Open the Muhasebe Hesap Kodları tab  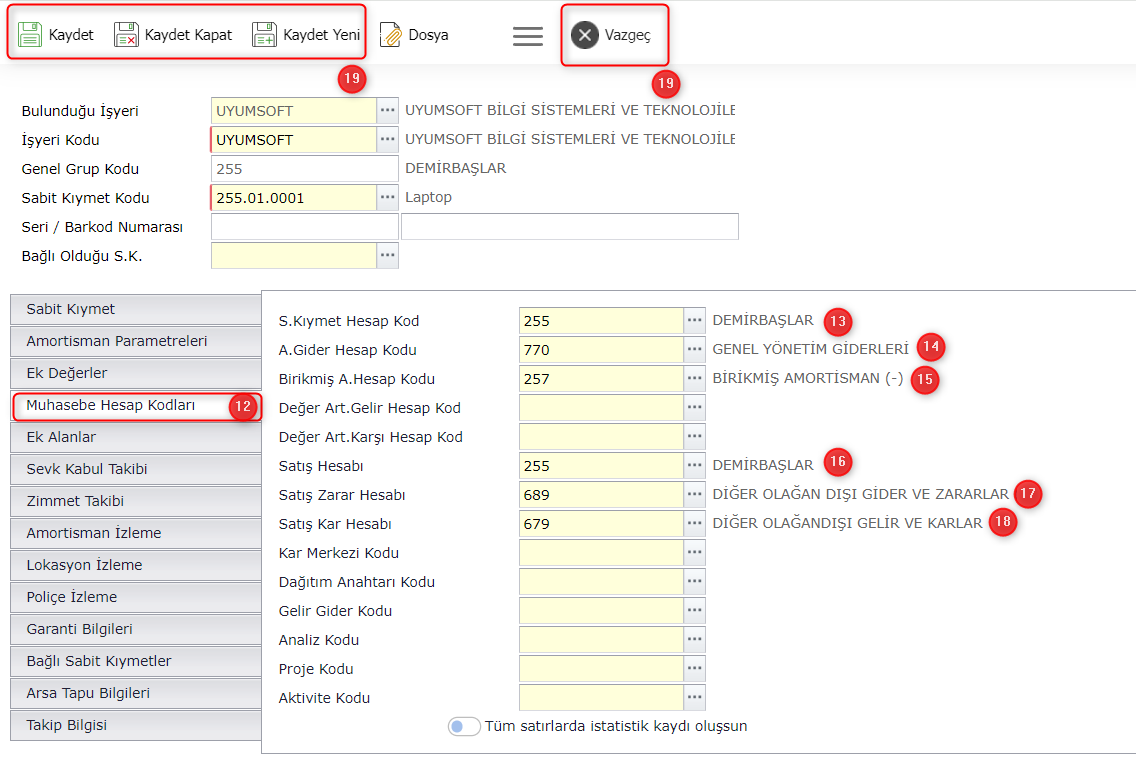[110, 405]
